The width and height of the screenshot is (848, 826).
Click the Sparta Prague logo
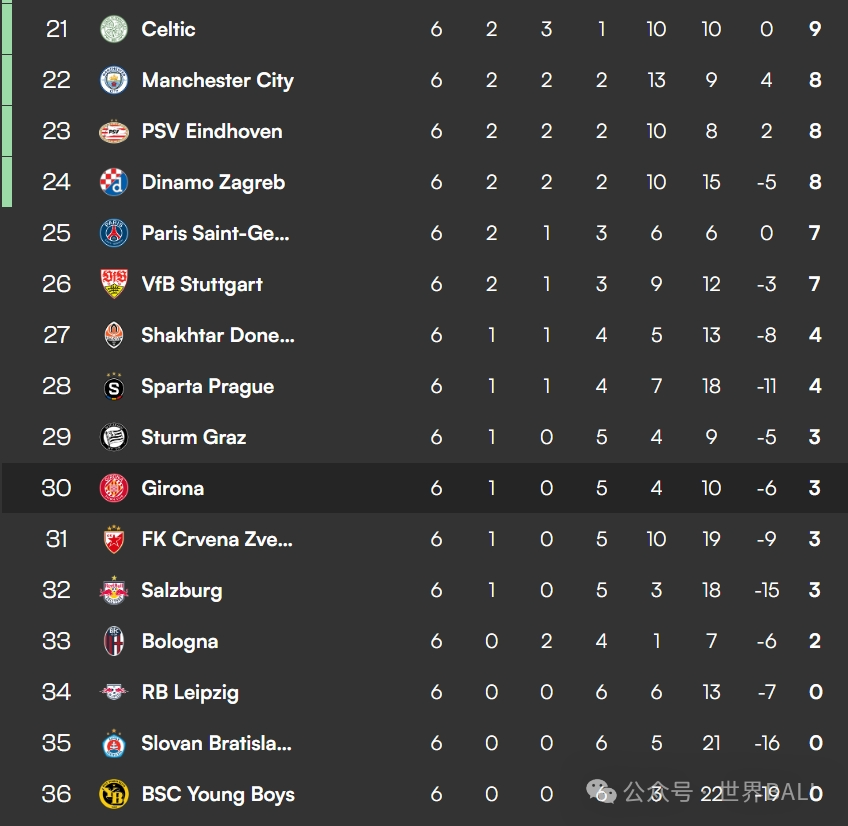tap(114, 386)
